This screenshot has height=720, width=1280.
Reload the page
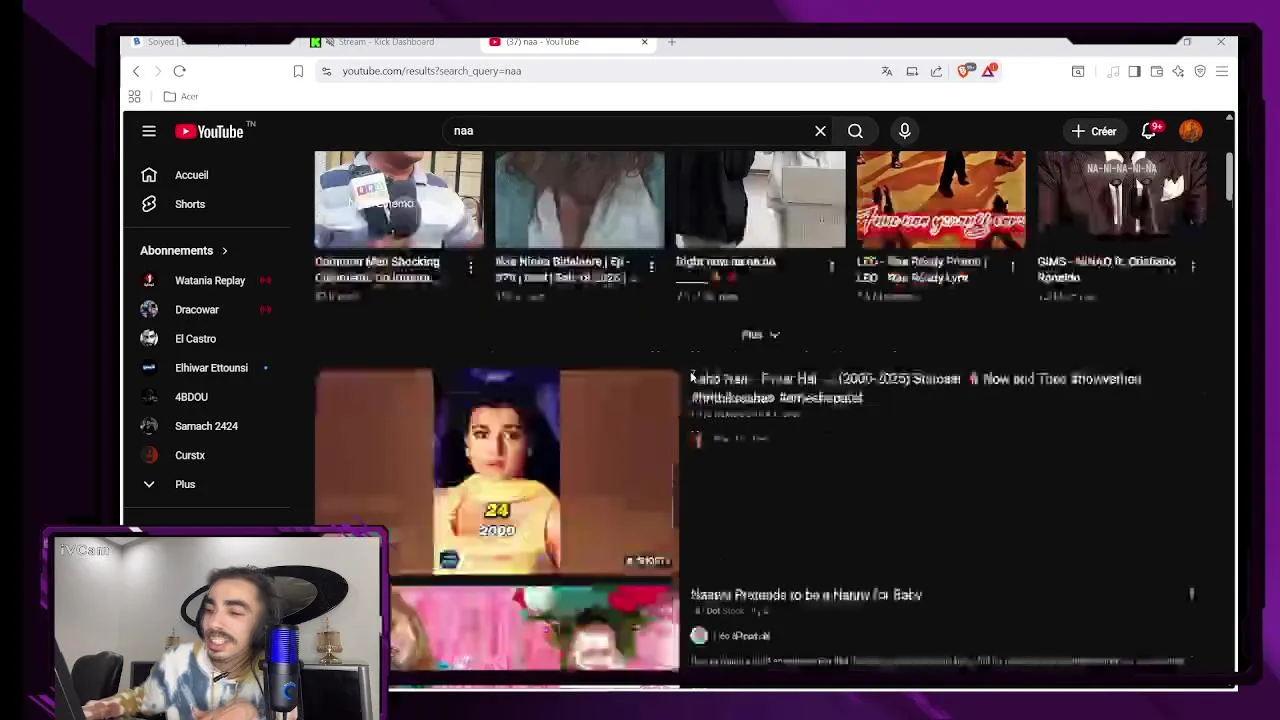click(179, 71)
